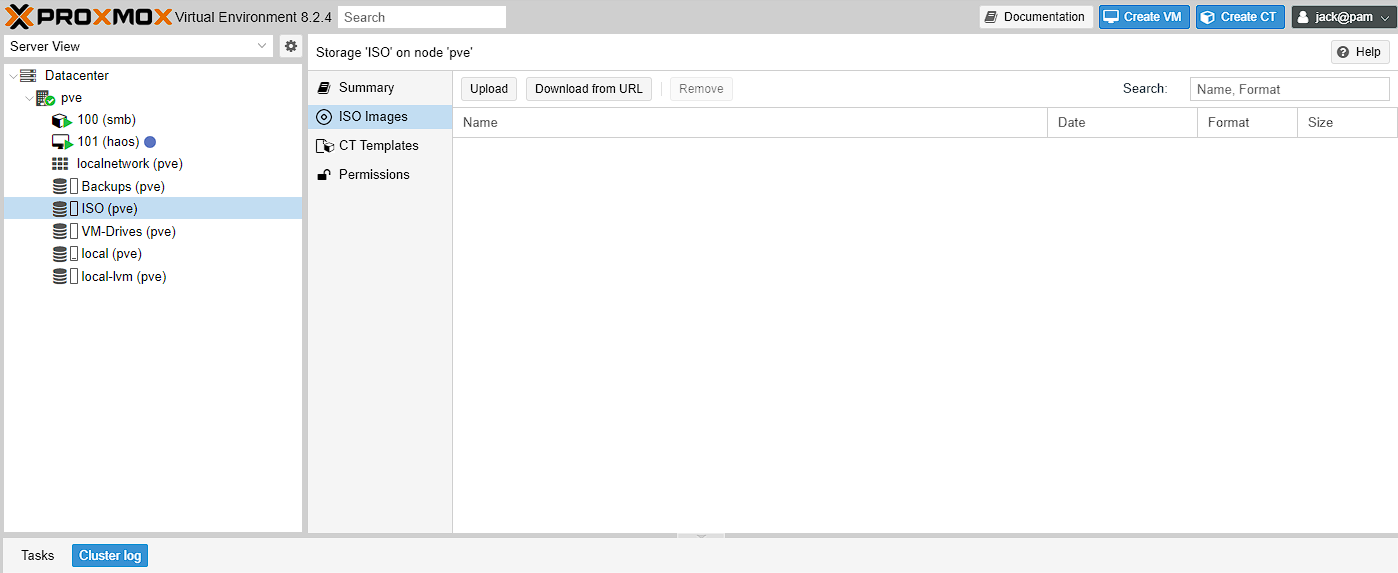Collapse the Datacenter tree node

click(12, 76)
